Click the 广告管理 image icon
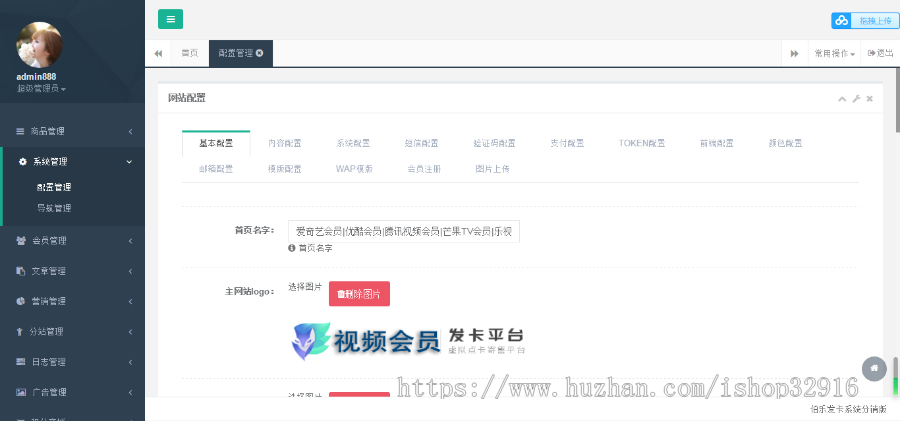This screenshot has width=900, height=421. [x=21, y=392]
